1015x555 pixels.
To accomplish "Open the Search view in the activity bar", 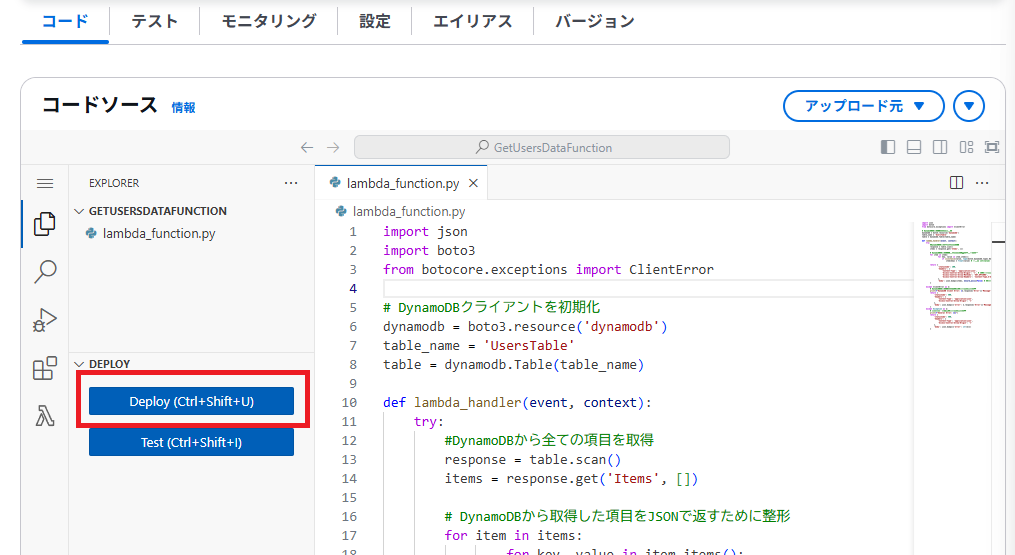I will (45, 271).
